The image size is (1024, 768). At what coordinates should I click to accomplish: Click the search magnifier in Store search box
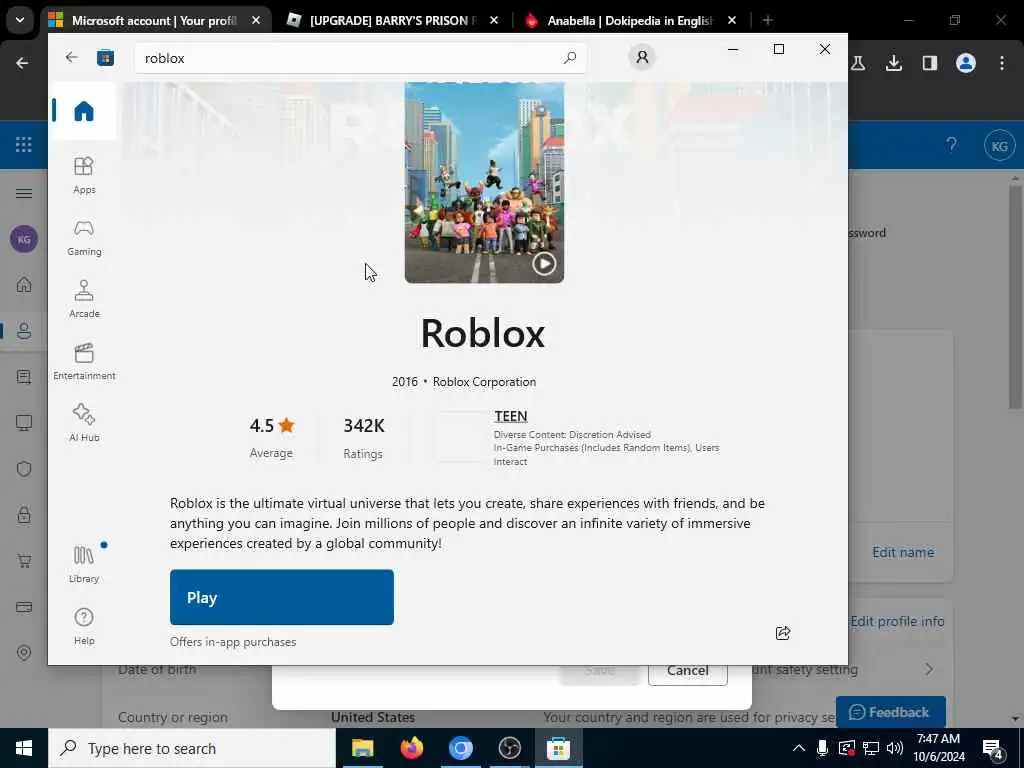(569, 58)
